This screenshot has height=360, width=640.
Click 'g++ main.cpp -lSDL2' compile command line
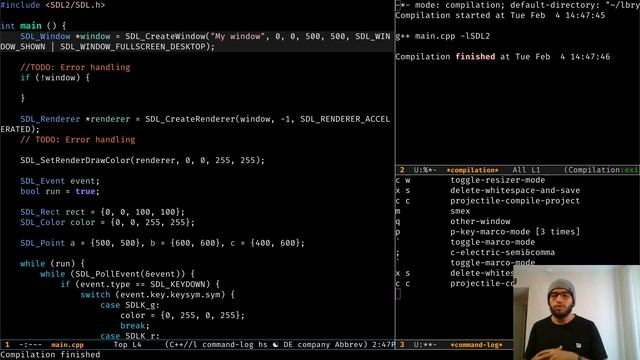pos(442,36)
